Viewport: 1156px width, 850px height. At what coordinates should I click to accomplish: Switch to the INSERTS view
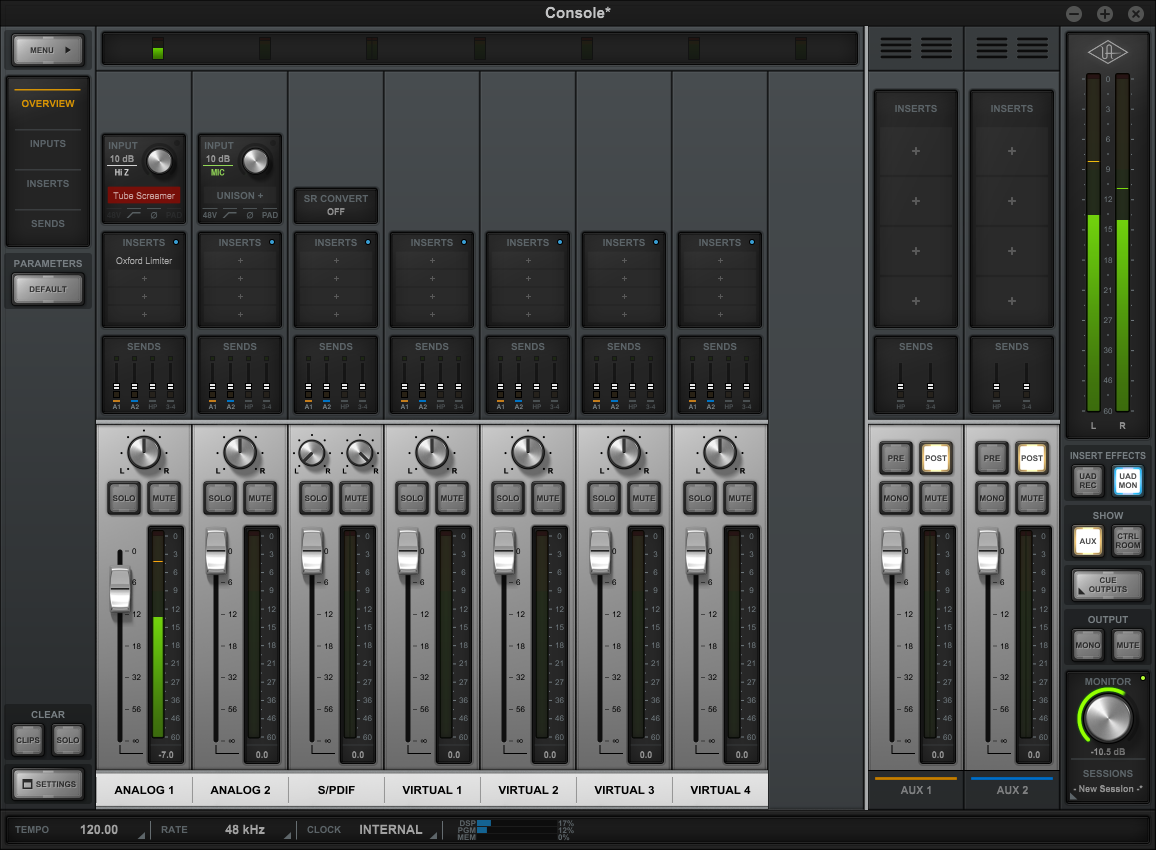click(48, 184)
